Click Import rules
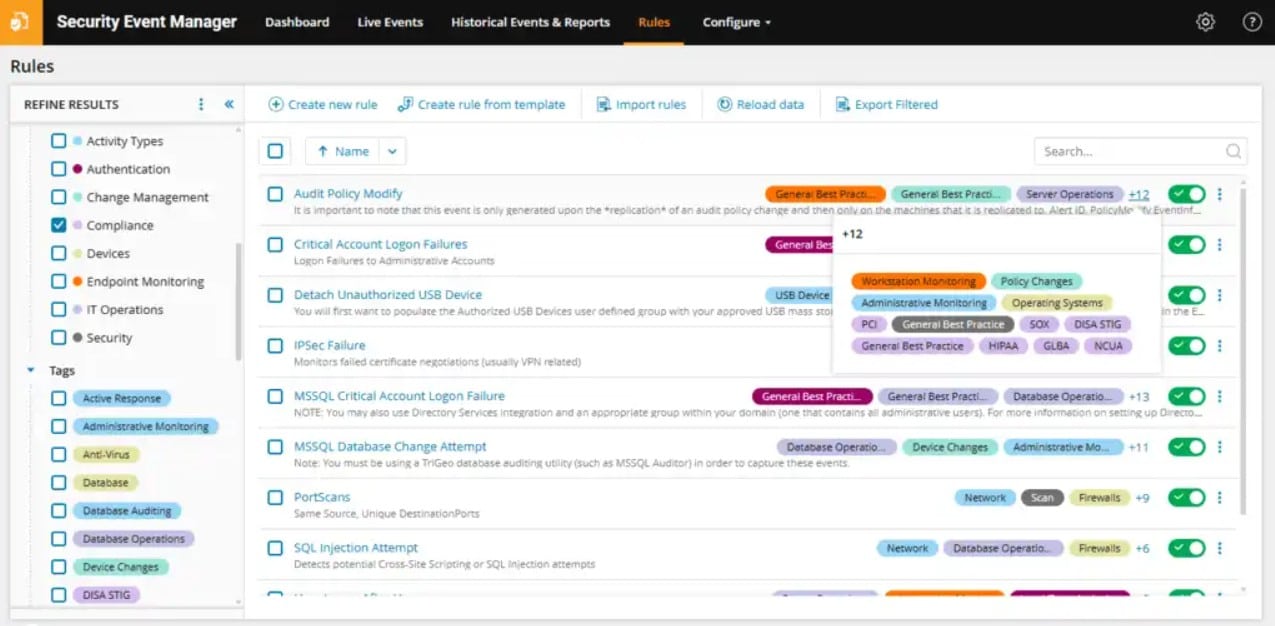The height and width of the screenshot is (626, 1275). pos(641,104)
